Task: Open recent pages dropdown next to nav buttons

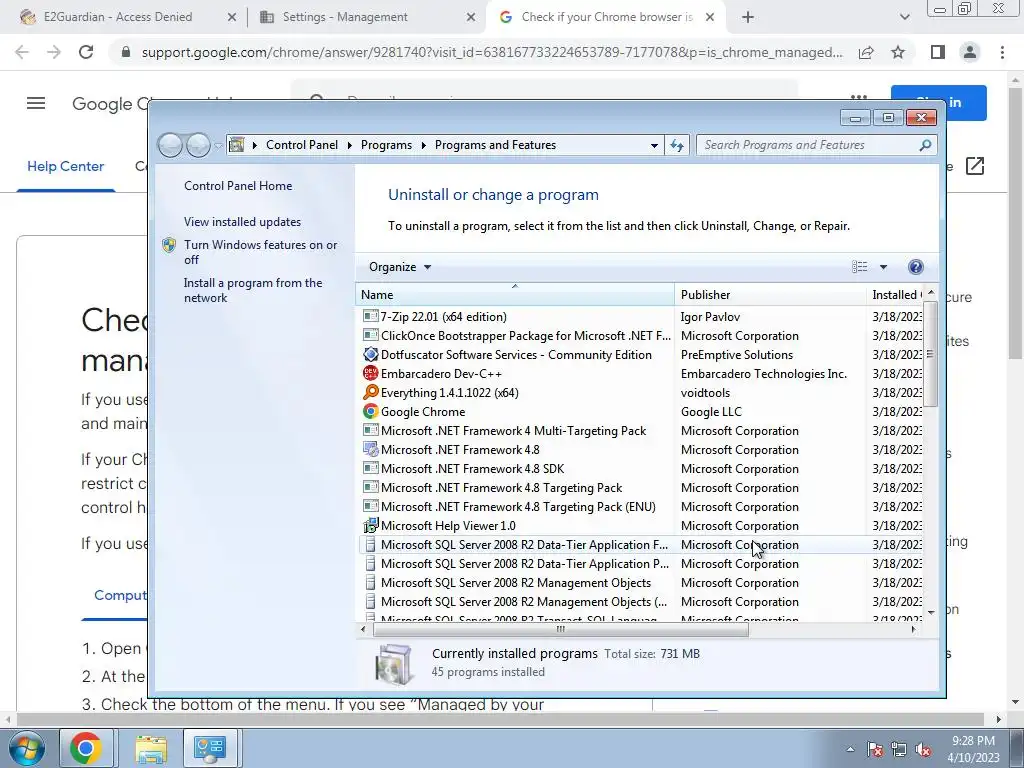Action: (218, 146)
